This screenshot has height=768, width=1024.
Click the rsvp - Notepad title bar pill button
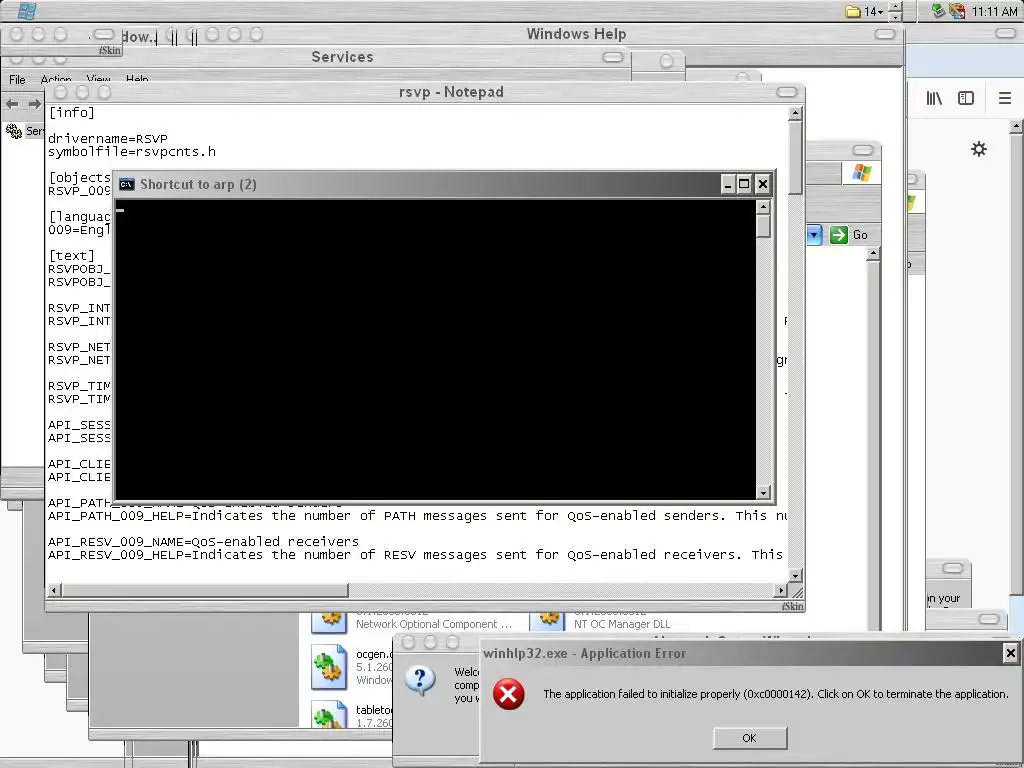point(787,92)
